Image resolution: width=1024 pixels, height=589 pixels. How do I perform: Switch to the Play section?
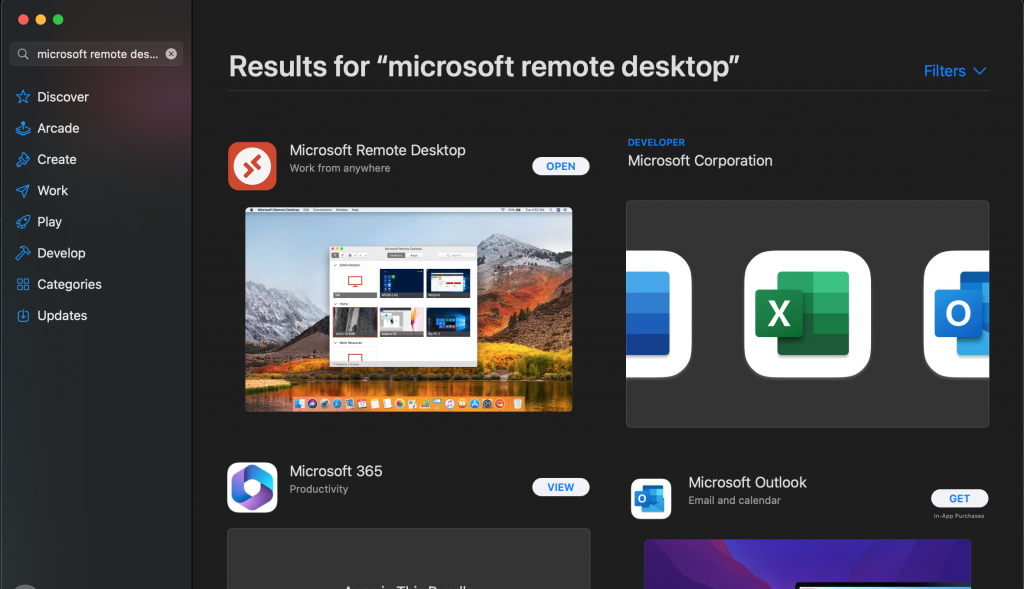tap(49, 222)
